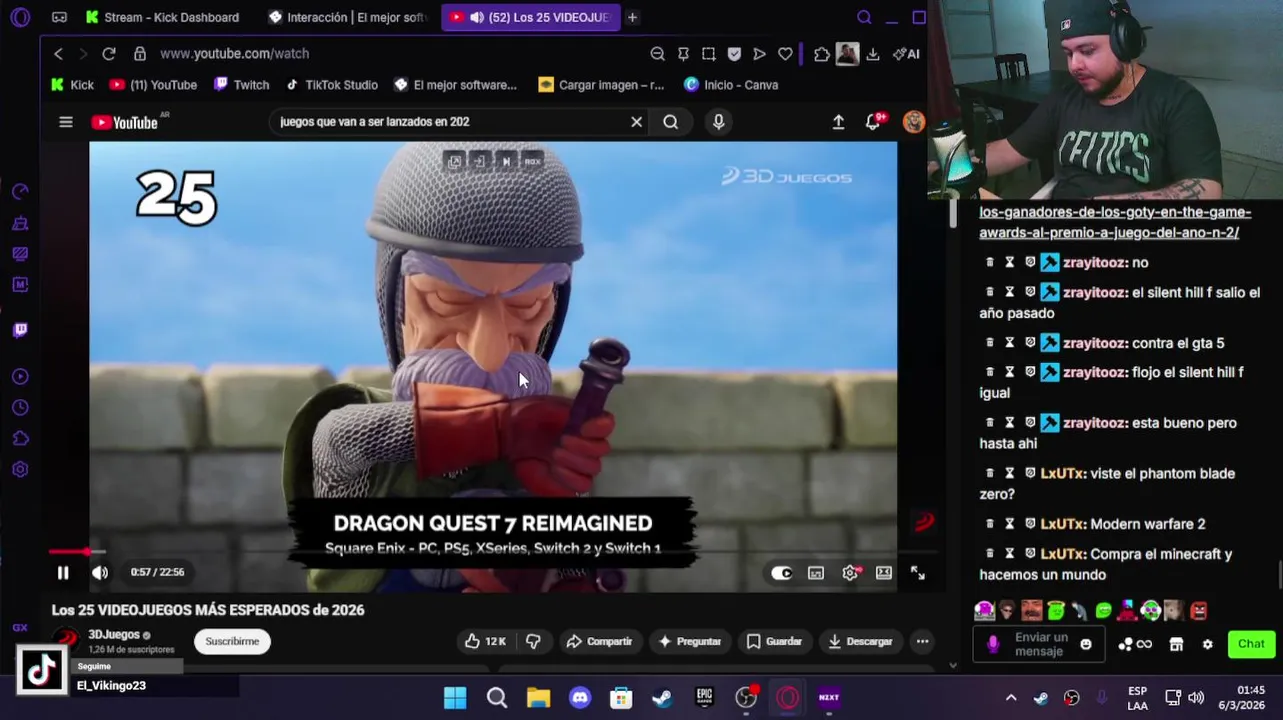
Task: Open the Opera GX logo menu
Action: (20, 17)
